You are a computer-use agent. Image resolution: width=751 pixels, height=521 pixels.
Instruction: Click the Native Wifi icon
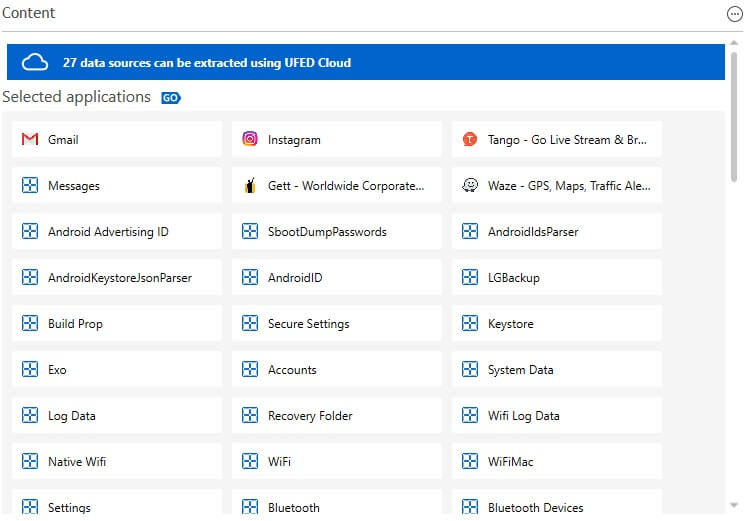30,461
